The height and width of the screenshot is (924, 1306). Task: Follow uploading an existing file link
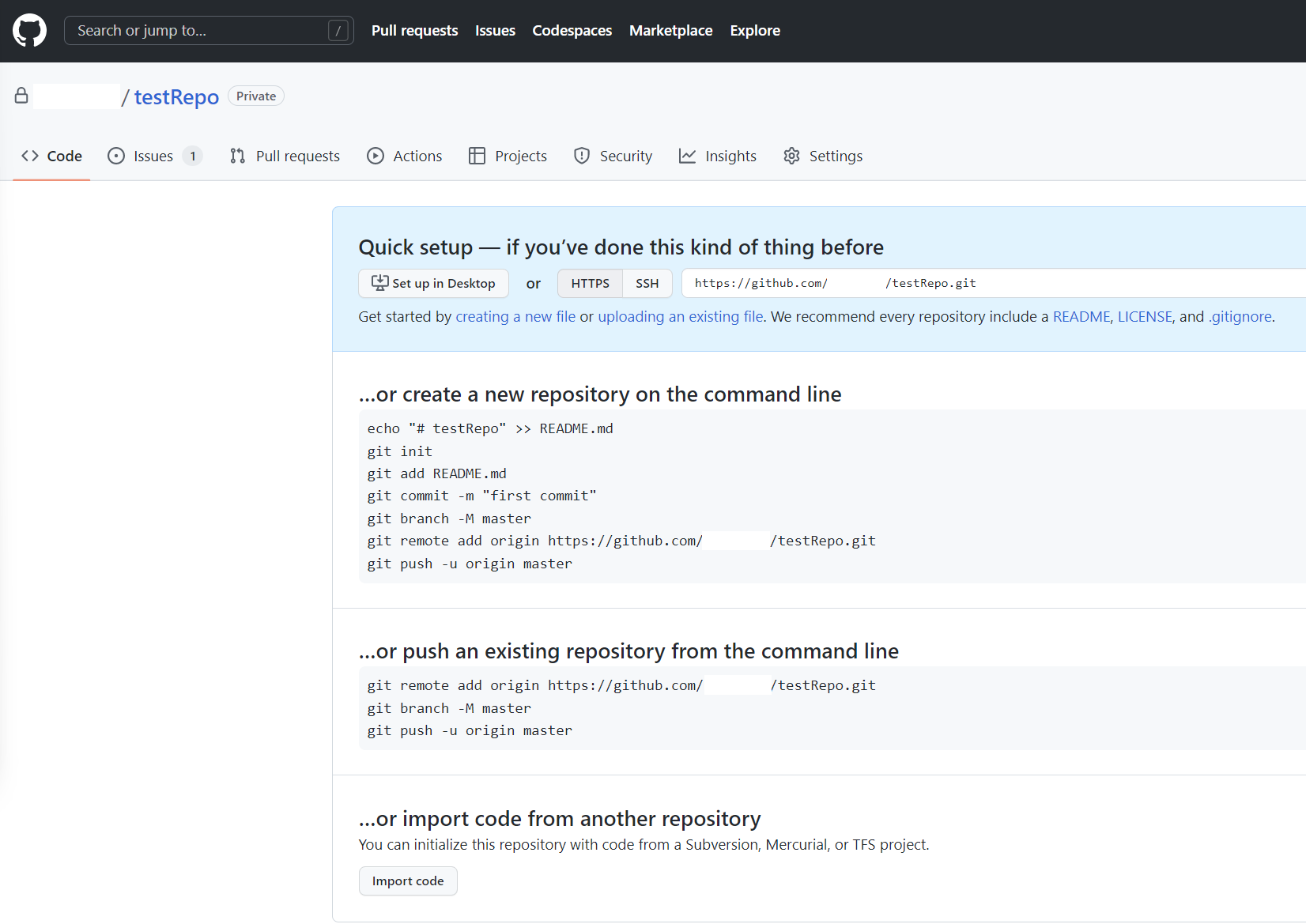click(x=681, y=316)
